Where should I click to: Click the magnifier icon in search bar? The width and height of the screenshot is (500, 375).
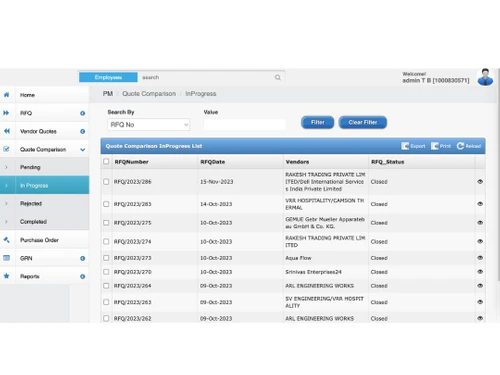click(x=278, y=77)
